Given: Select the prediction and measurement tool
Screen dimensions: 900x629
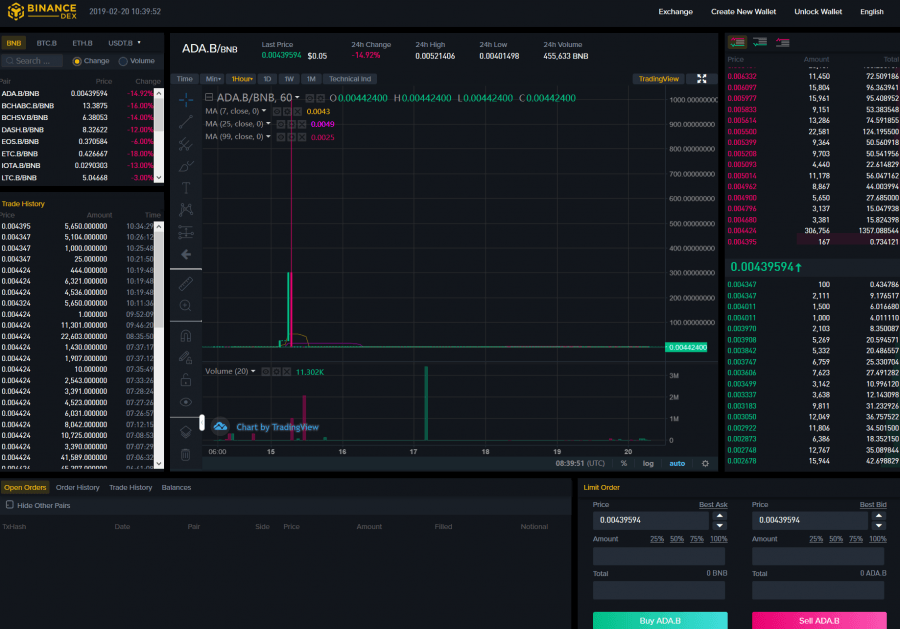Looking at the screenshot, I should click(x=185, y=232).
